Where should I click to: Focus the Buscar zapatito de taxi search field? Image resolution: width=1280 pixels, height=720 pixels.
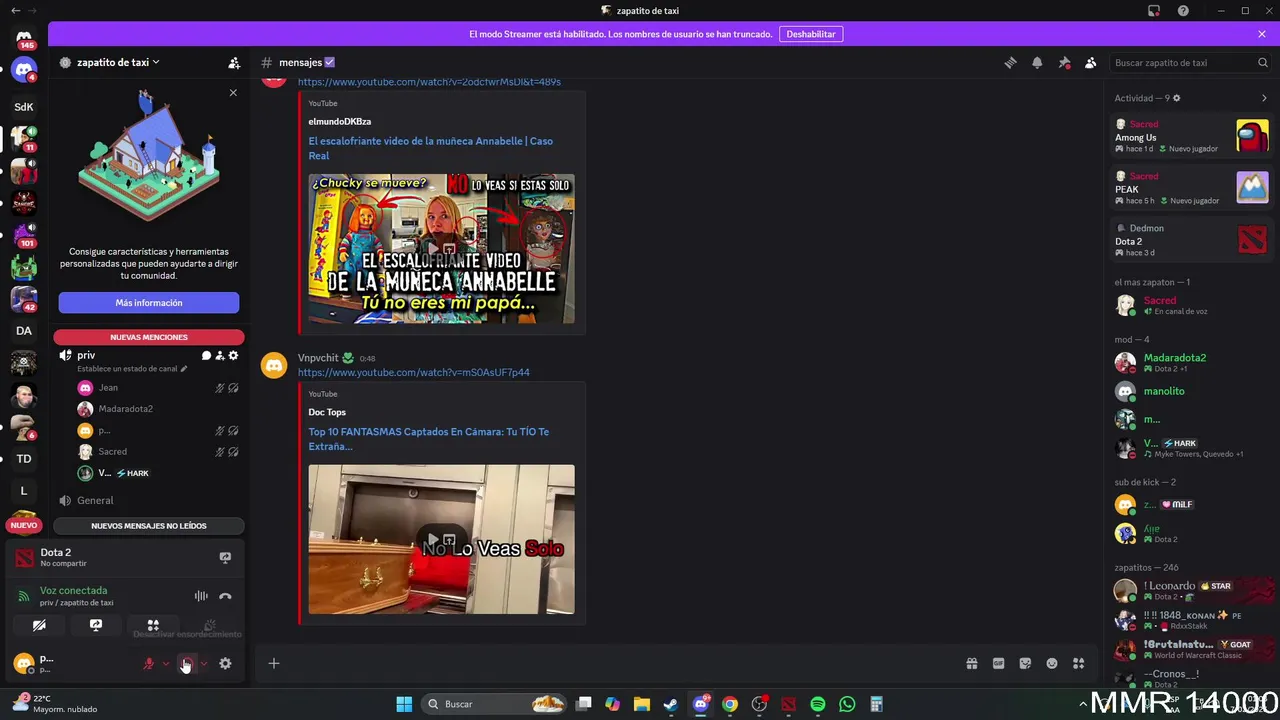click(1188, 62)
